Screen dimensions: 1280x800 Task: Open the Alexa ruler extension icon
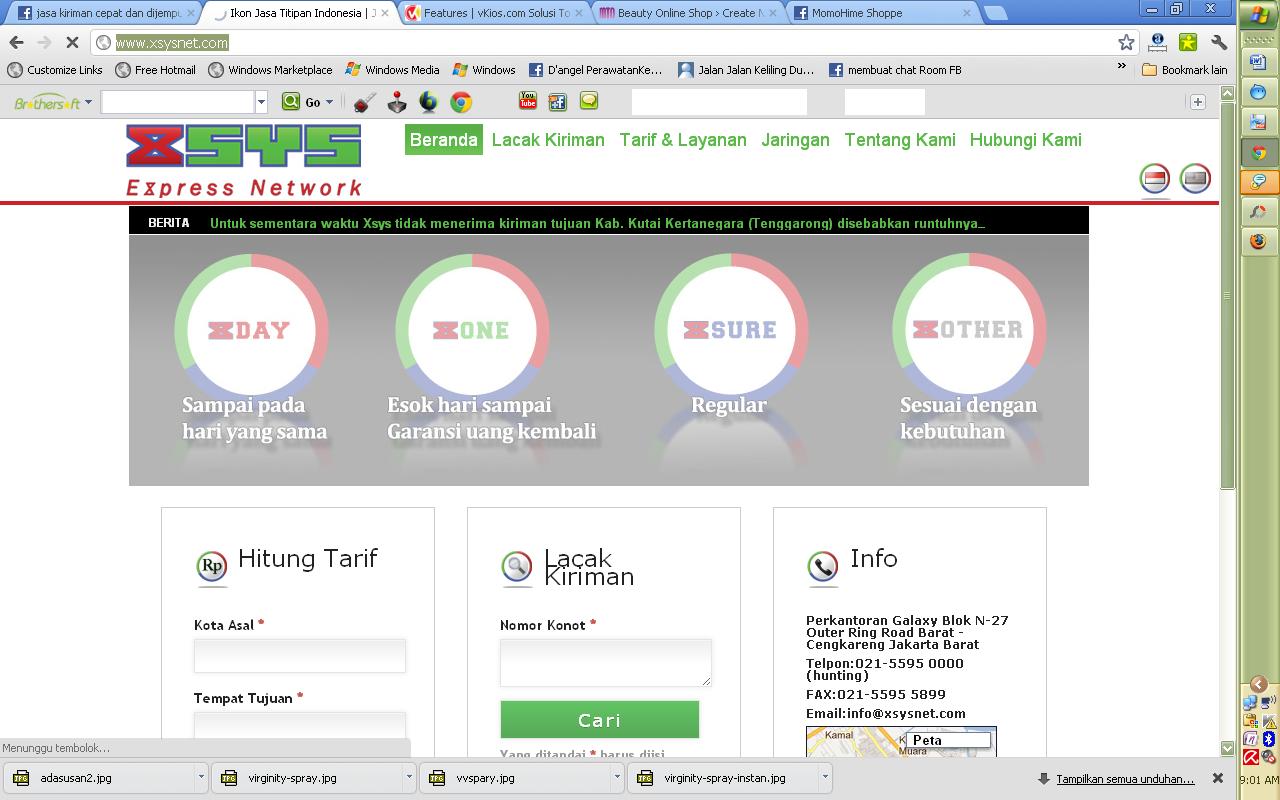coord(1157,42)
